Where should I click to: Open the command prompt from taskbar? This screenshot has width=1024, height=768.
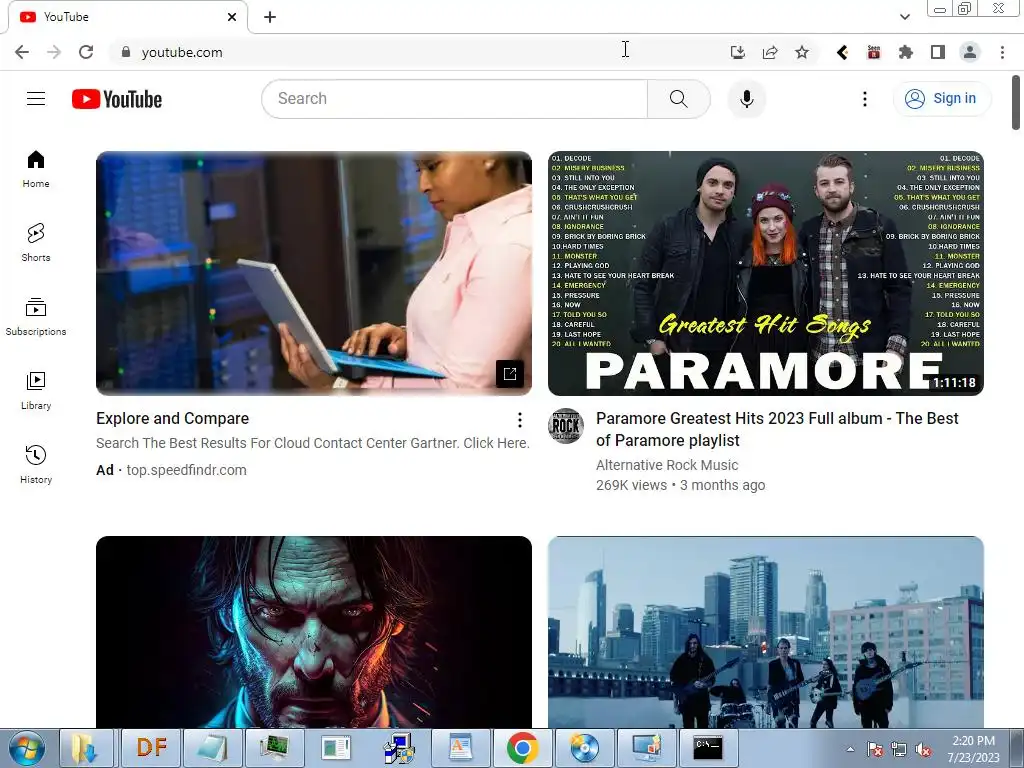(x=708, y=748)
